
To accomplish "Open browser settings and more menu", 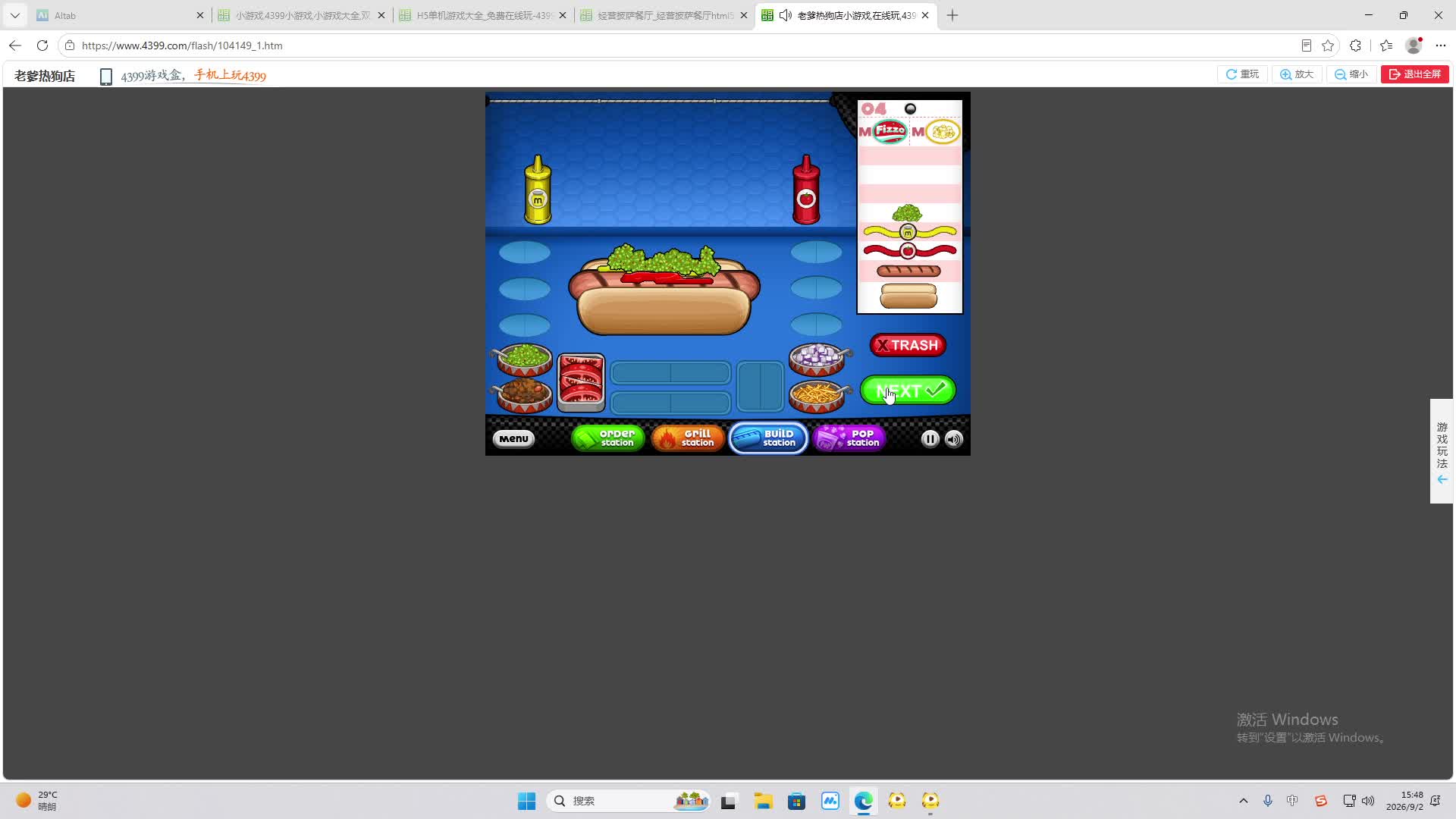I will 1441,45.
